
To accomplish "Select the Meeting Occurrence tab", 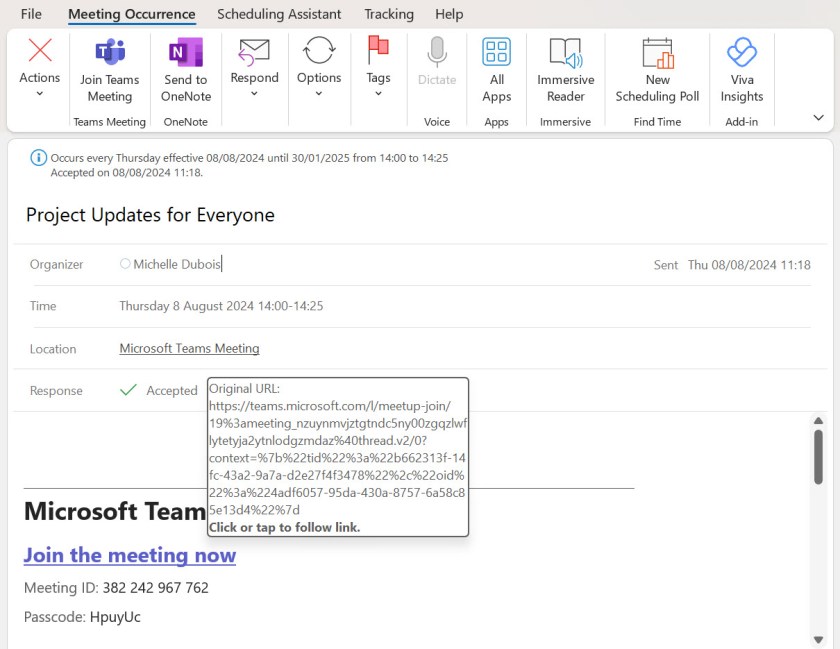I will click(x=132, y=14).
